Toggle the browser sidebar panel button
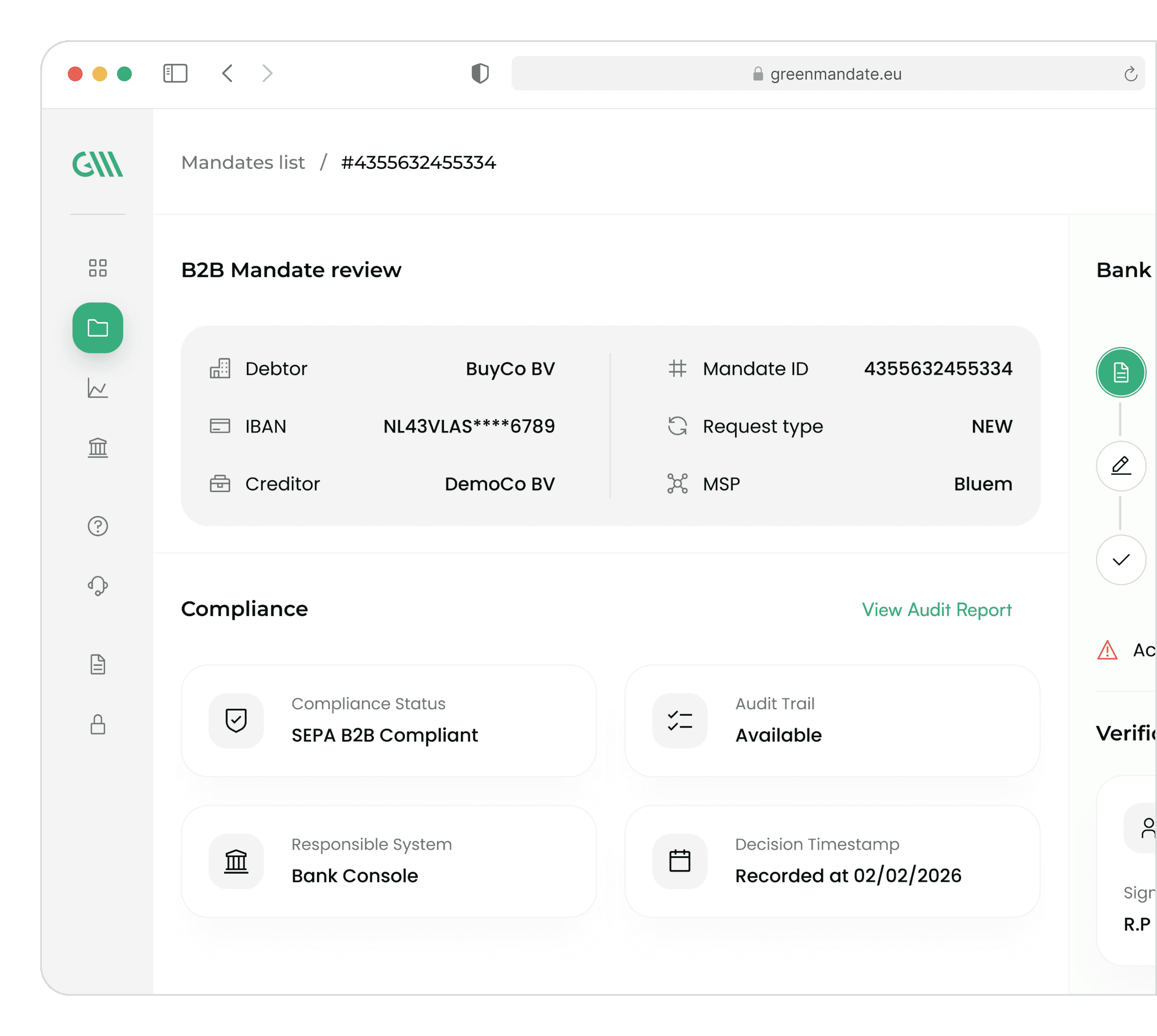Image resolution: width=1157 pixels, height=1036 pixels. pyautogui.click(x=175, y=73)
